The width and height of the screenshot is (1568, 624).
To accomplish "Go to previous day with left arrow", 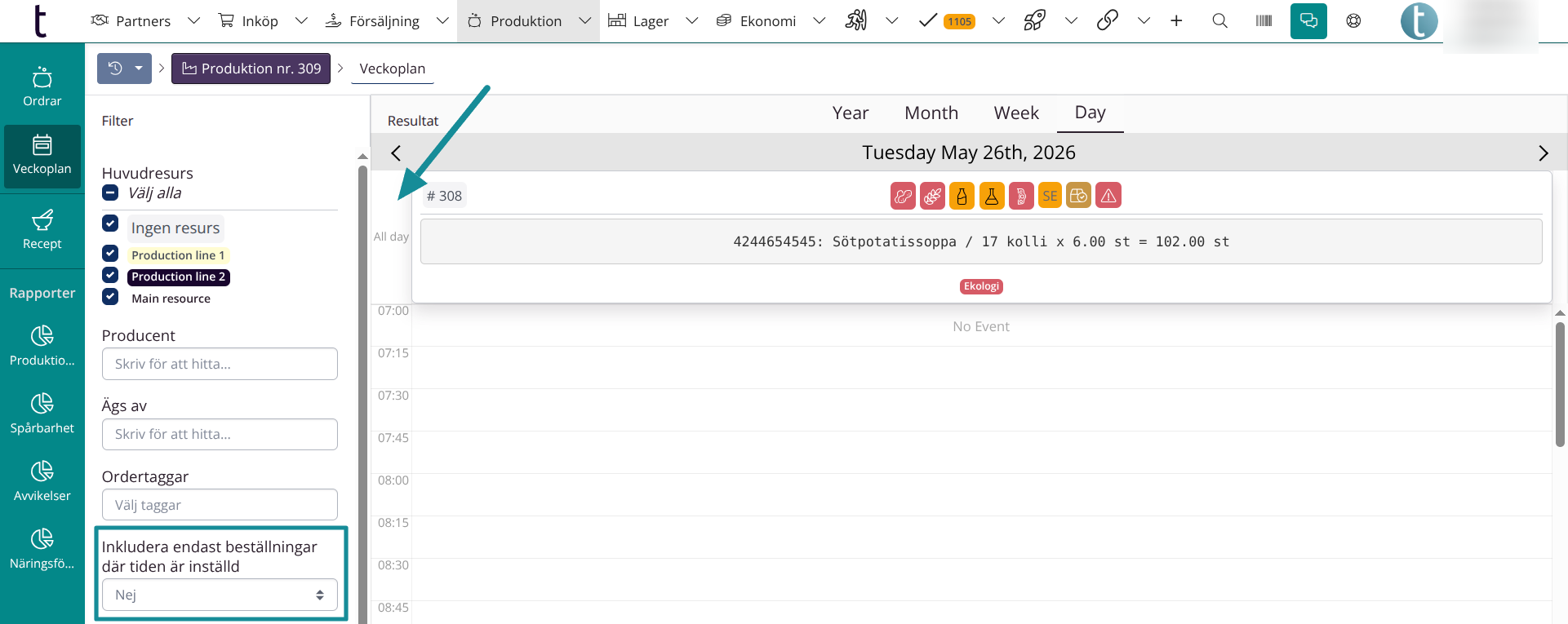I will pos(396,153).
